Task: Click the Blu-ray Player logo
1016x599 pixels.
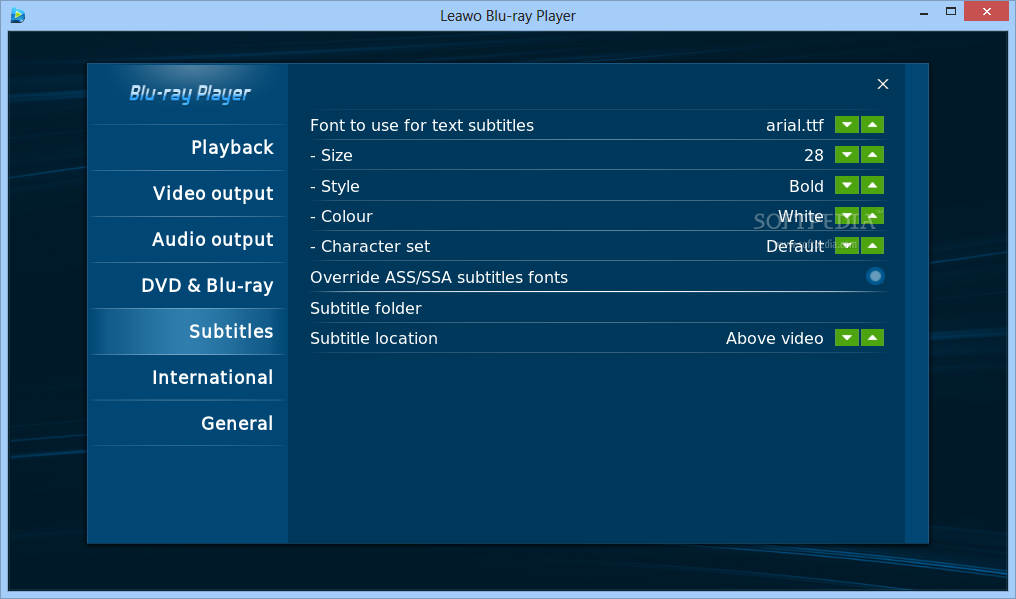Action: click(189, 94)
